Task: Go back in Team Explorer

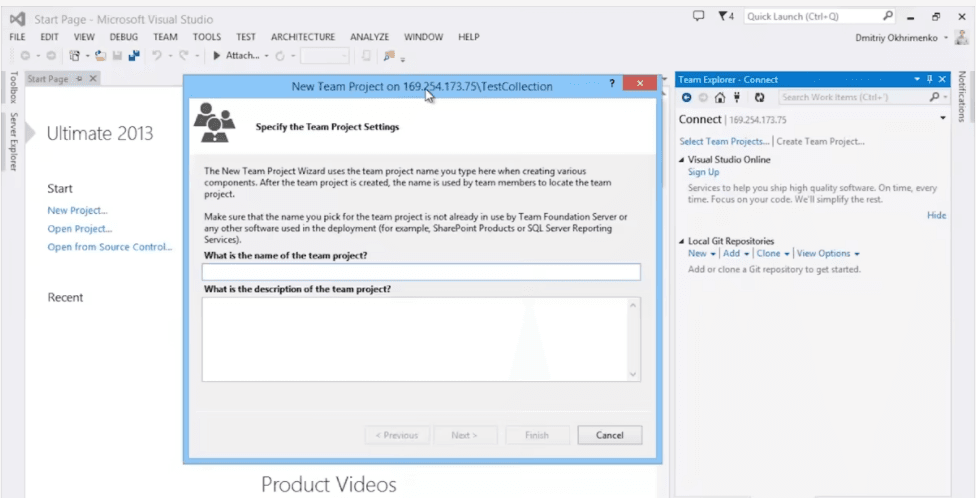Action: (687, 97)
